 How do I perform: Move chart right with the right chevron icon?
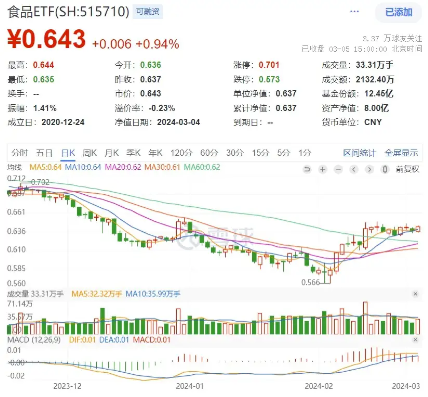tap(369, 170)
